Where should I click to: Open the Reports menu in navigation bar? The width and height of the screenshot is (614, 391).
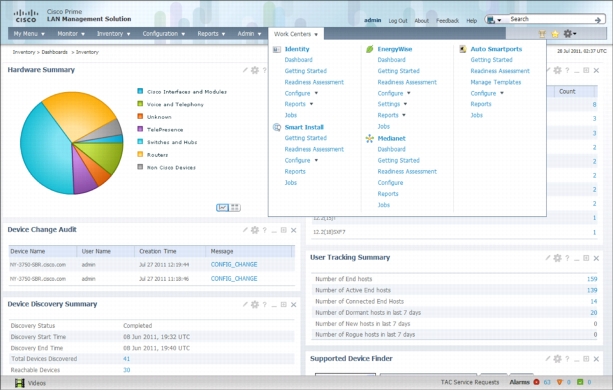tap(211, 34)
